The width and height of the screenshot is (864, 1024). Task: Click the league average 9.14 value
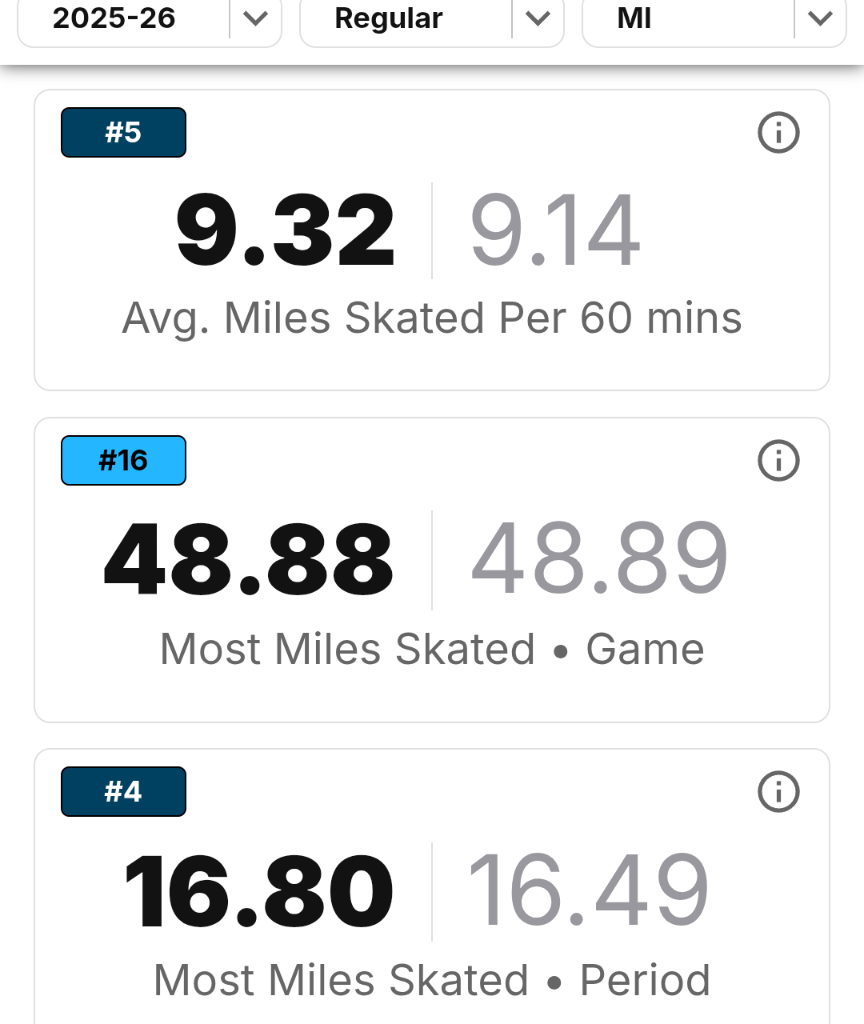click(x=556, y=228)
